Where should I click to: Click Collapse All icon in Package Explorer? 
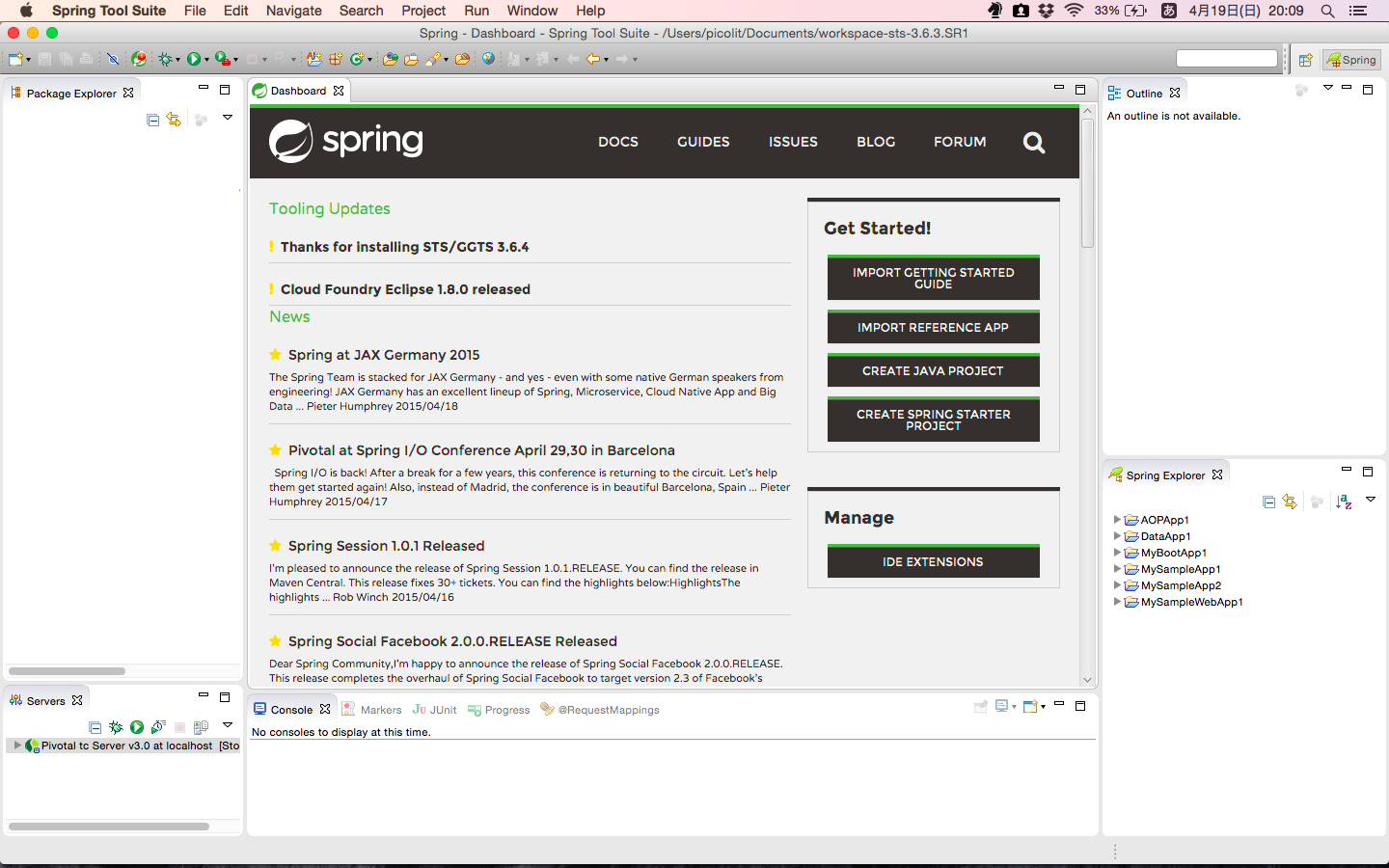point(152,120)
